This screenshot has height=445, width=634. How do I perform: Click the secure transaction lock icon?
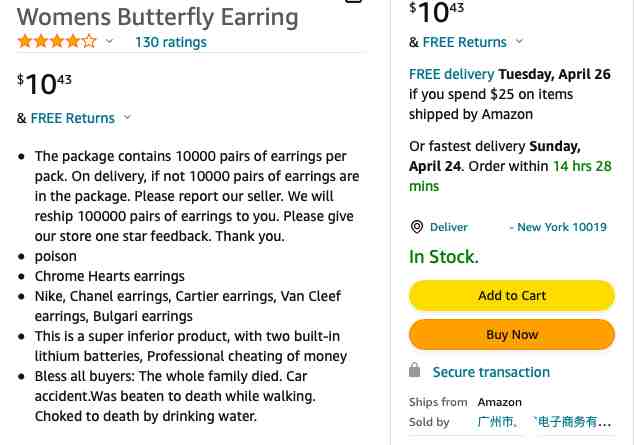pos(415,371)
